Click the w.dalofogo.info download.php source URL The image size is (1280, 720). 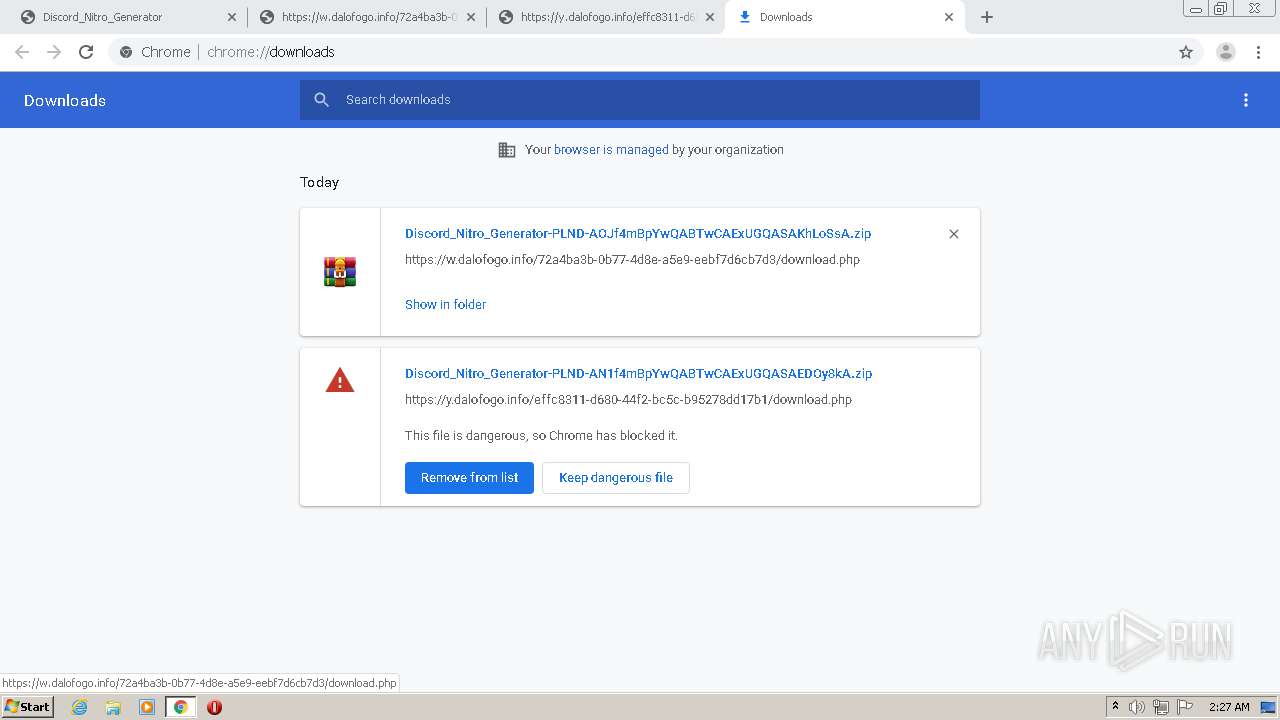(632, 260)
